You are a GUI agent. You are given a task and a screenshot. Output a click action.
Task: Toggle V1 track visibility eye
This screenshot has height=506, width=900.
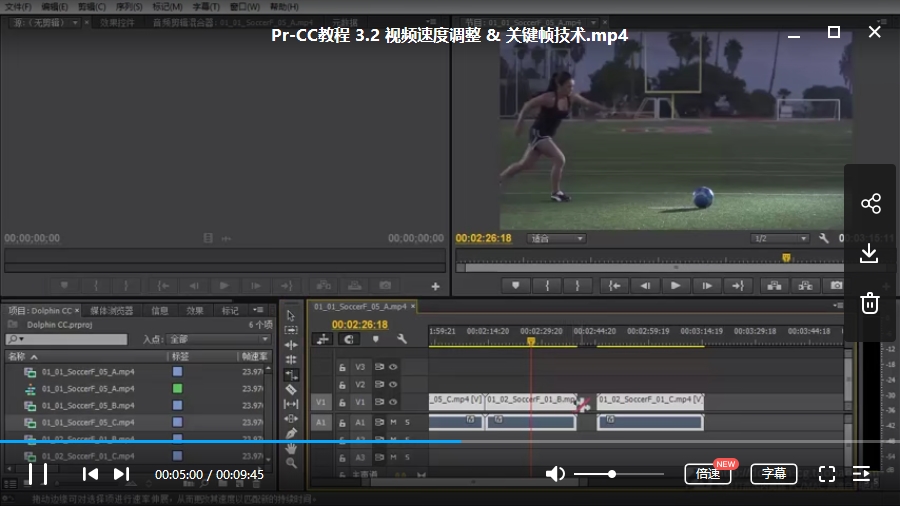pyautogui.click(x=393, y=402)
